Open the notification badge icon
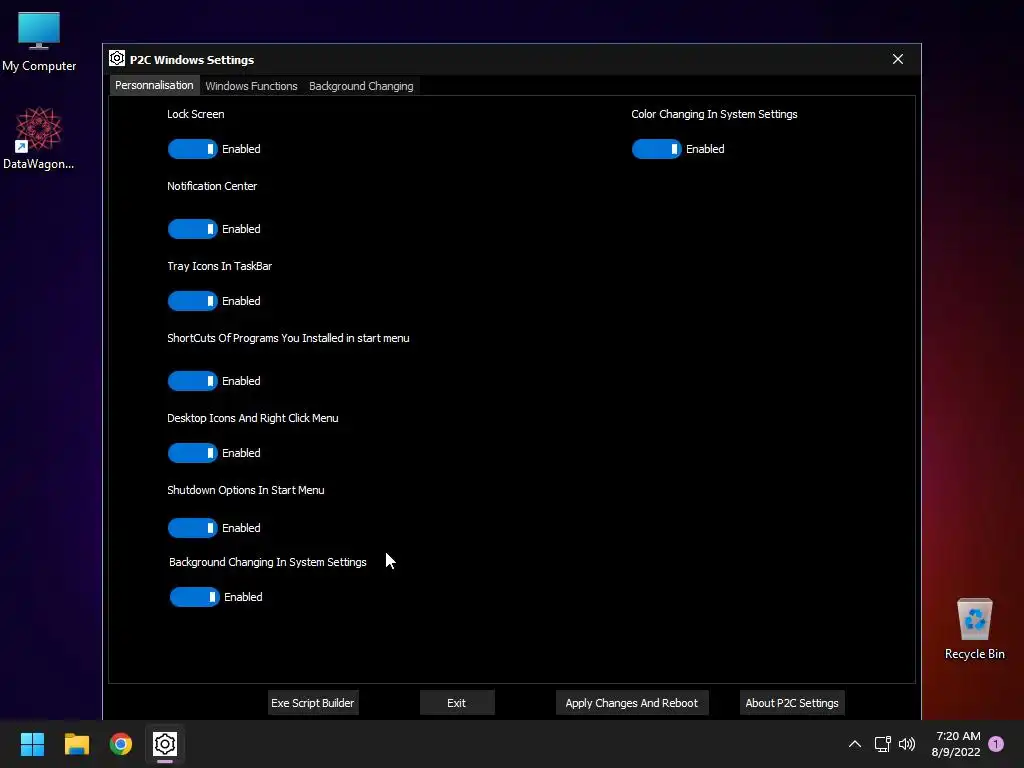1024x768 pixels. (996, 744)
